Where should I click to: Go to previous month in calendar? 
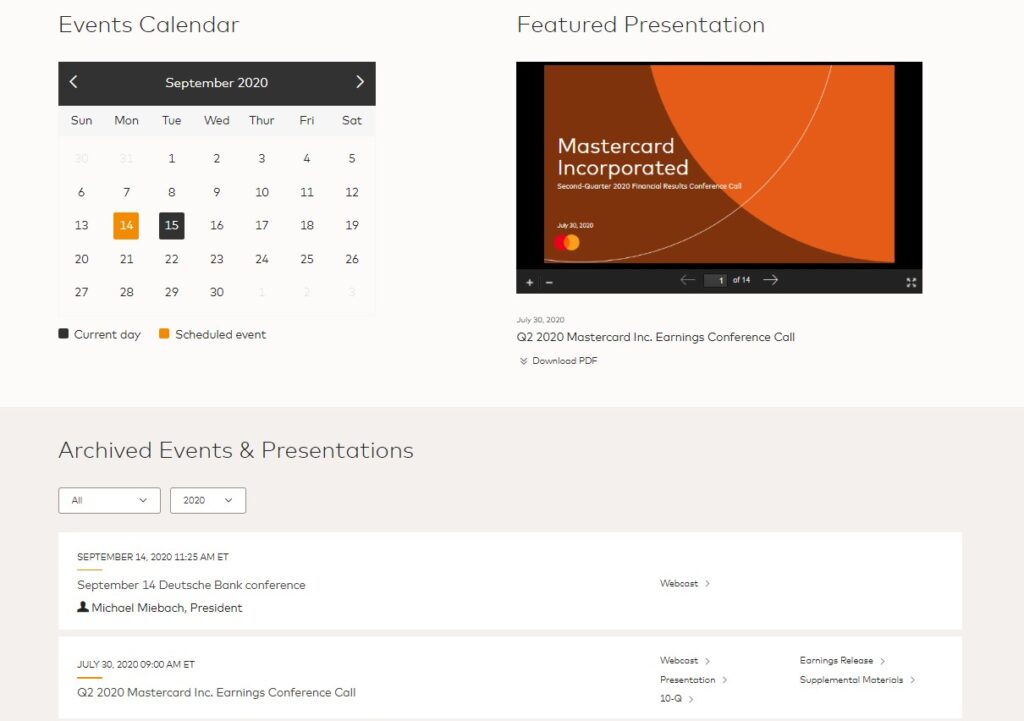point(73,82)
